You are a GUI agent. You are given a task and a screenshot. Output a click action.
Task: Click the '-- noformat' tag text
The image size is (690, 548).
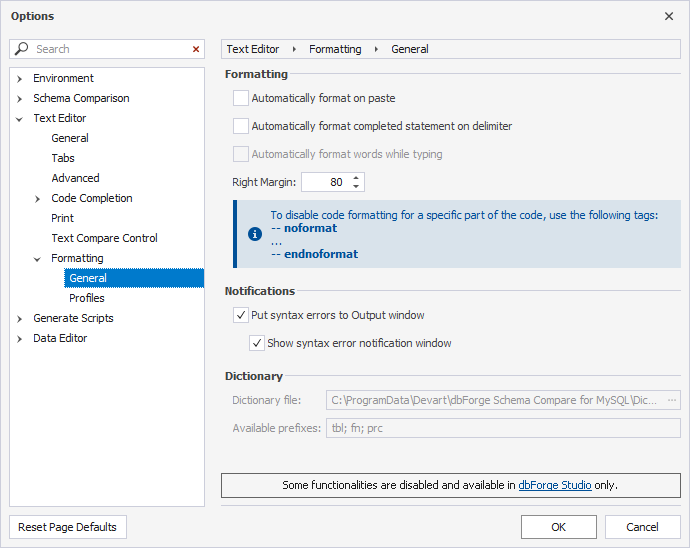point(304,228)
